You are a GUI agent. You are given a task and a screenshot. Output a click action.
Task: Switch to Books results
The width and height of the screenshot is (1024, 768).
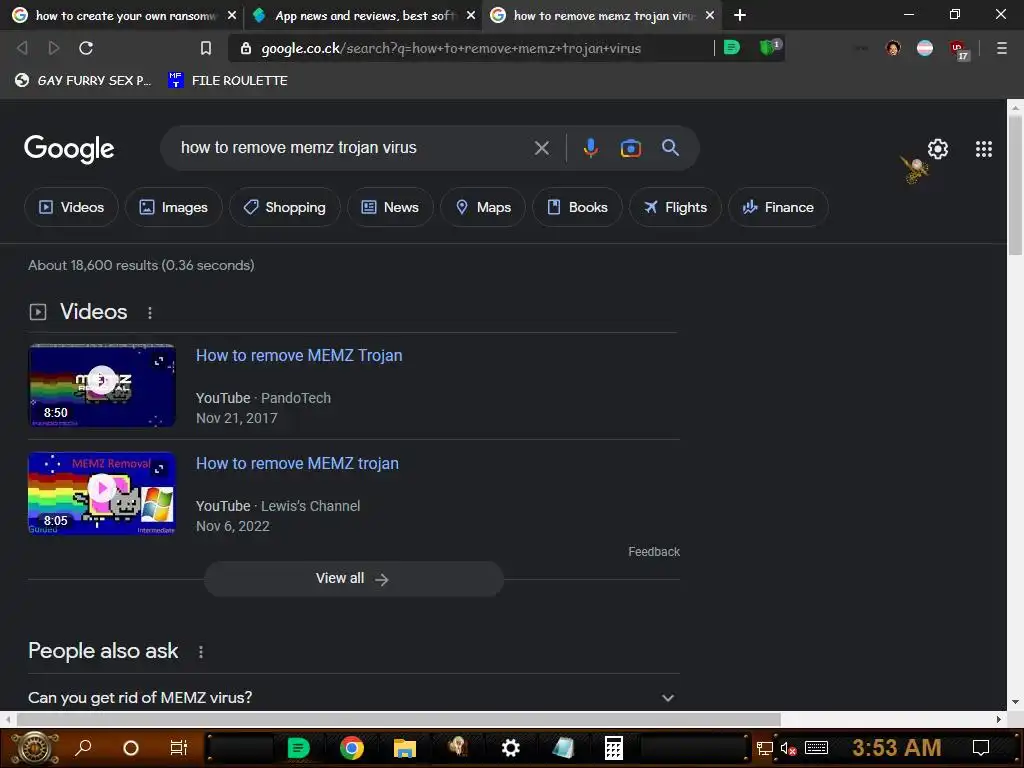[577, 207]
